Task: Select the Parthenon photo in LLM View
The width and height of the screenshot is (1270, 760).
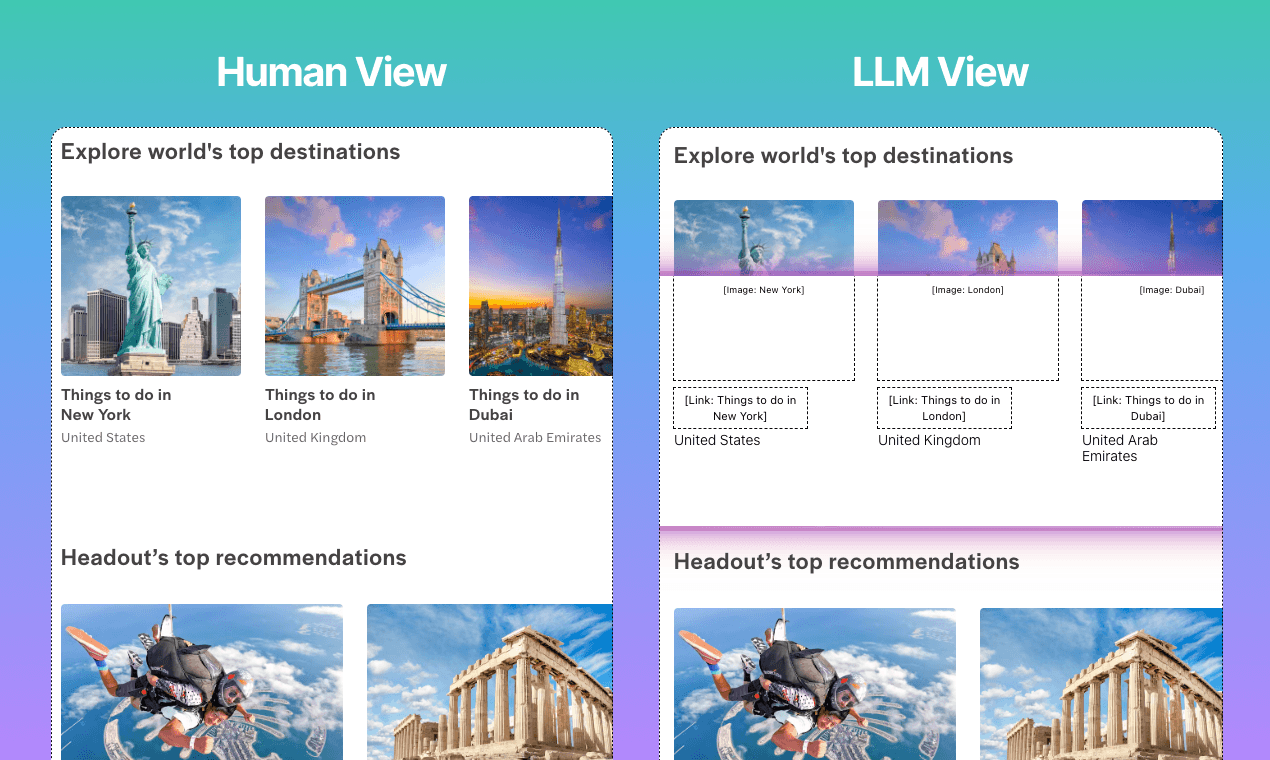Action: click(1101, 684)
